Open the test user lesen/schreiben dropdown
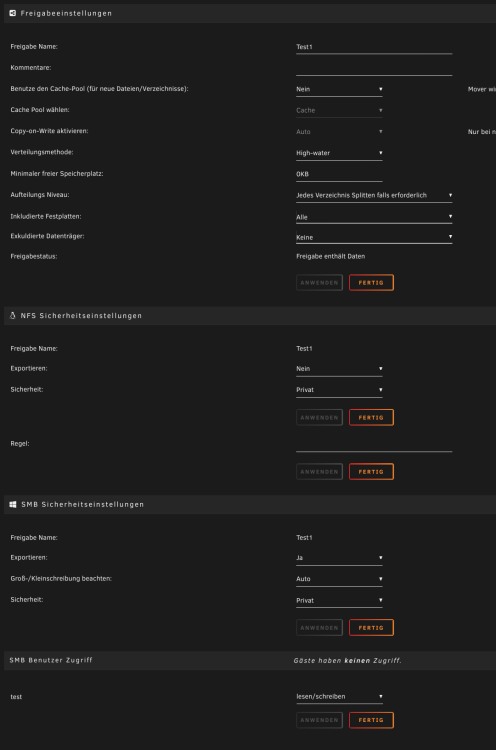The height and width of the screenshot is (750, 496). 339,697
